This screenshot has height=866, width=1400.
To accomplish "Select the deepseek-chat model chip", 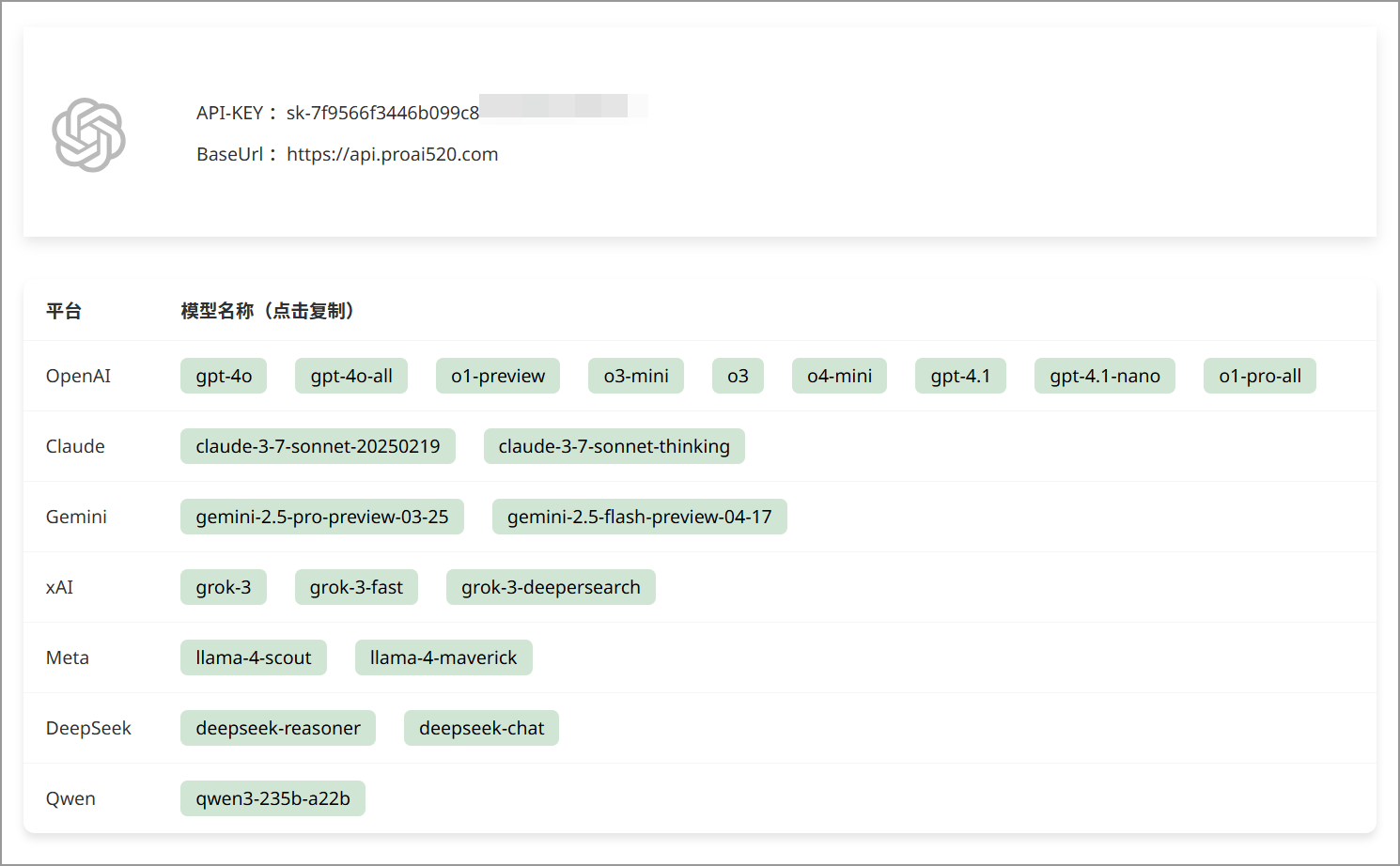I will click(481, 728).
